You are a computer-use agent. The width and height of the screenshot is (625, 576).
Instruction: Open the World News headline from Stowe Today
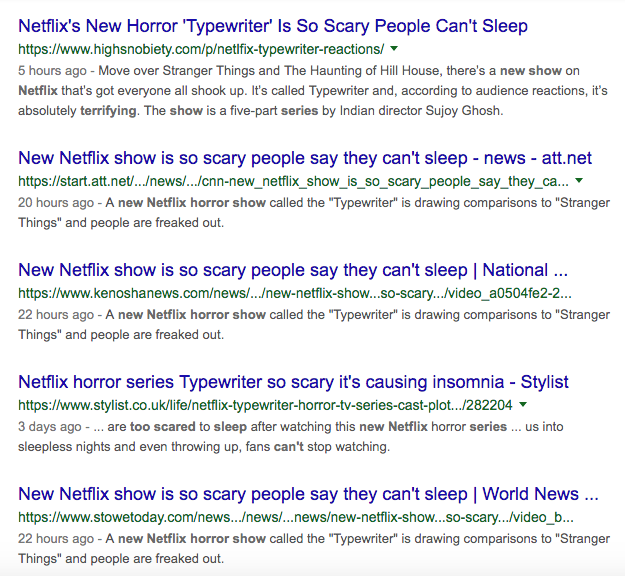click(308, 494)
